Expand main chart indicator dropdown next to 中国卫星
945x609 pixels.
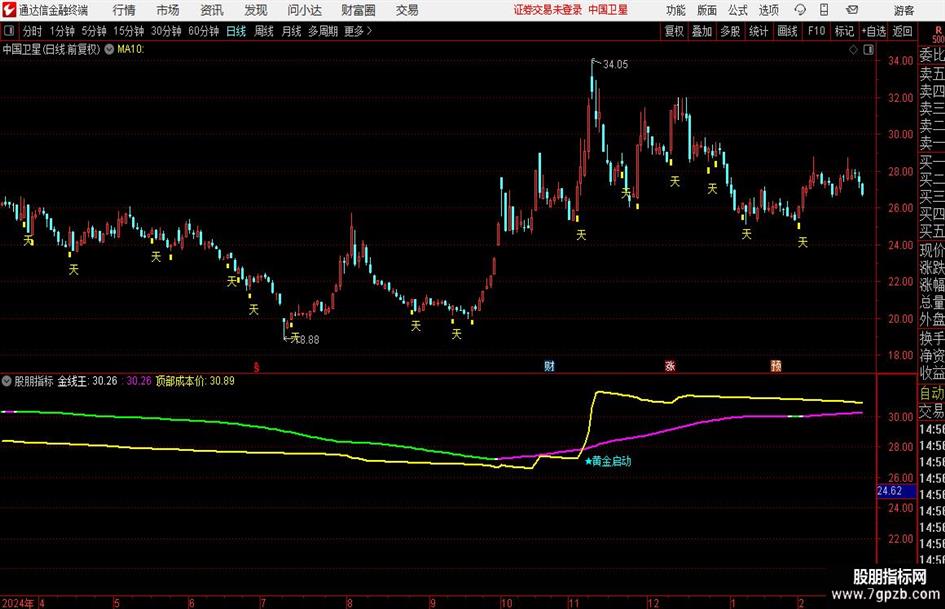point(109,49)
